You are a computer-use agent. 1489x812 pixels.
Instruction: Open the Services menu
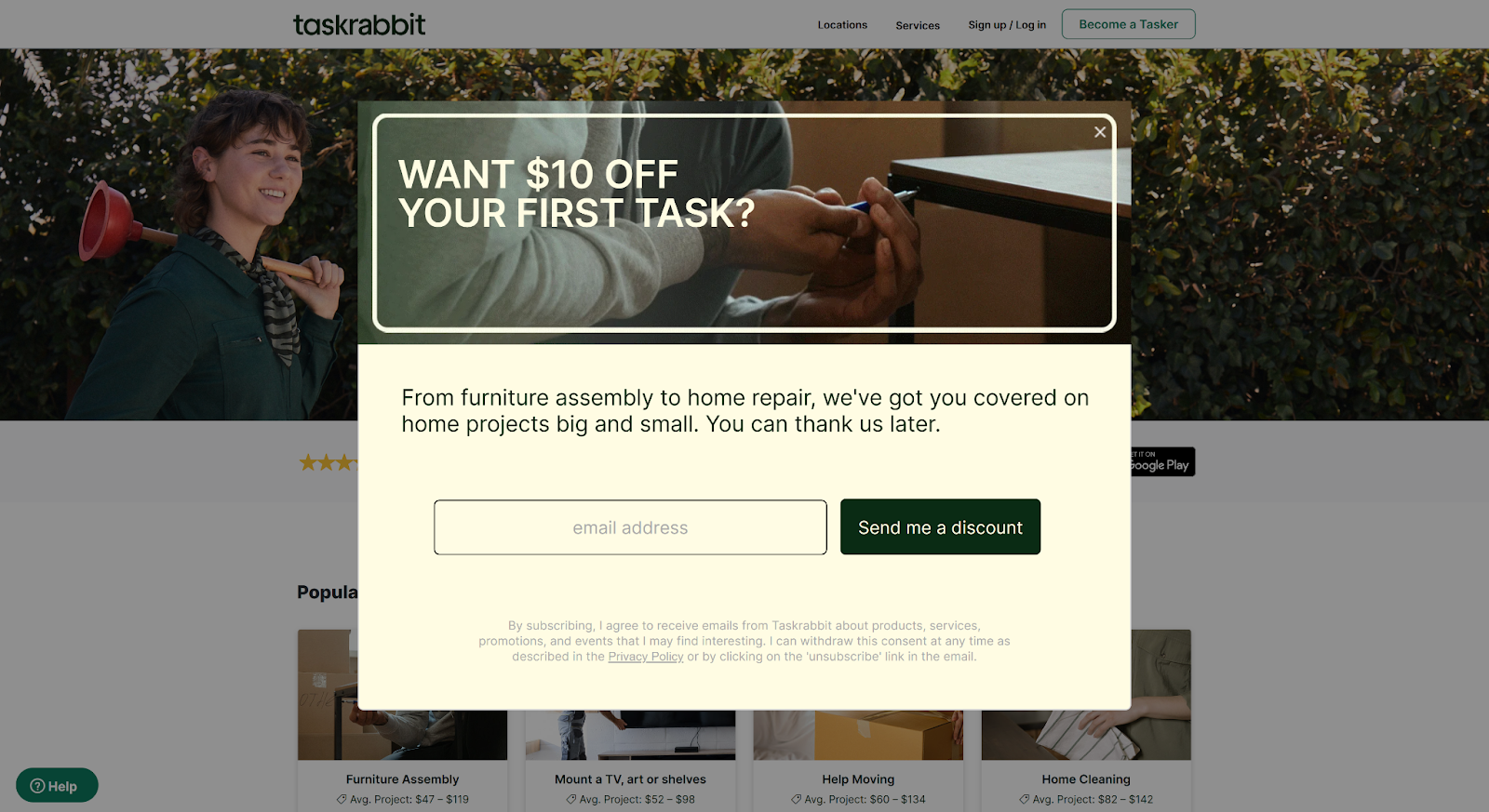coord(918,25)
